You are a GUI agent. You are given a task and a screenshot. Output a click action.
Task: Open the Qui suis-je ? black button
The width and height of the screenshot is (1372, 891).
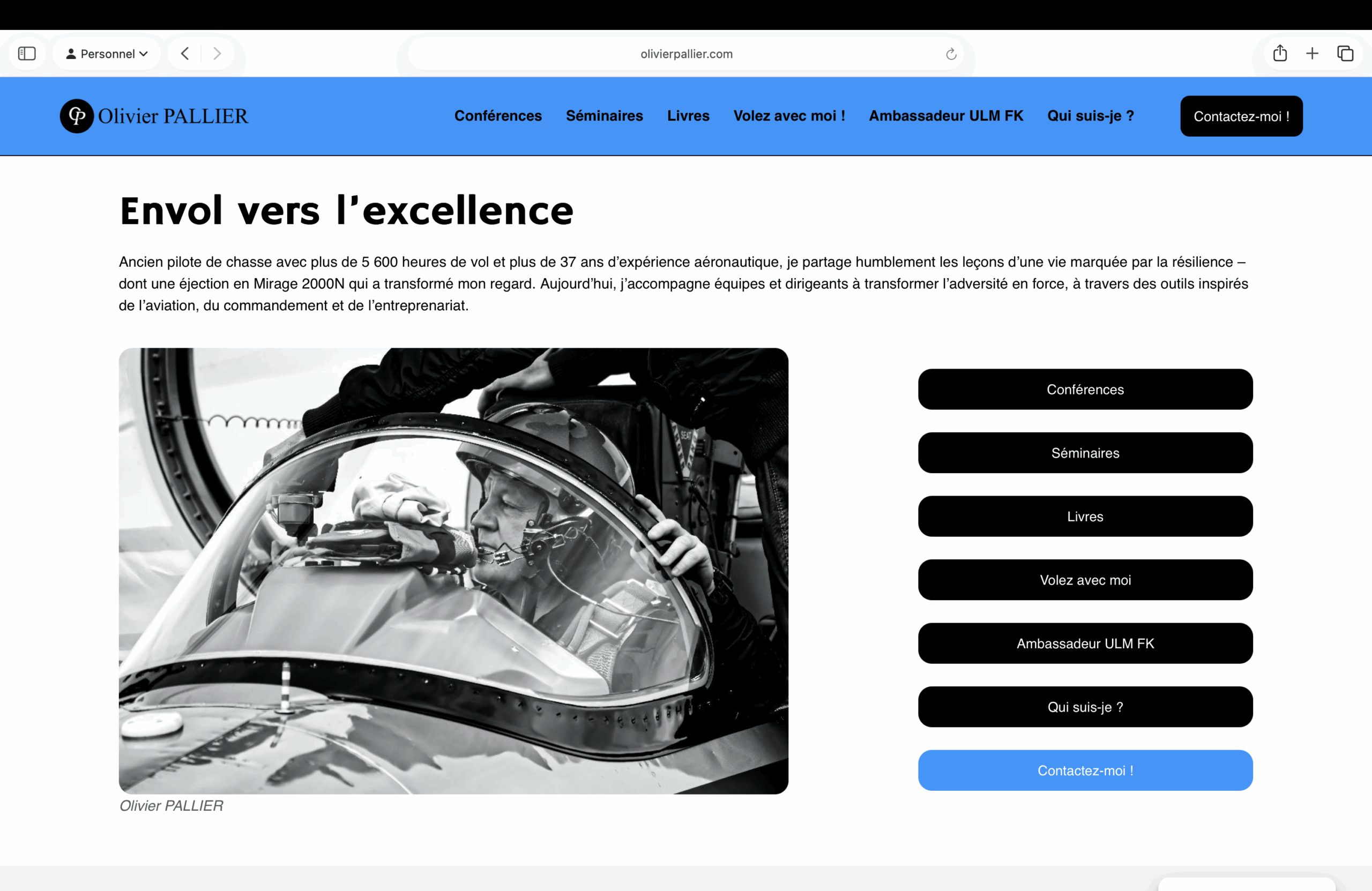pyautogui.click(x=1084, y=707)
